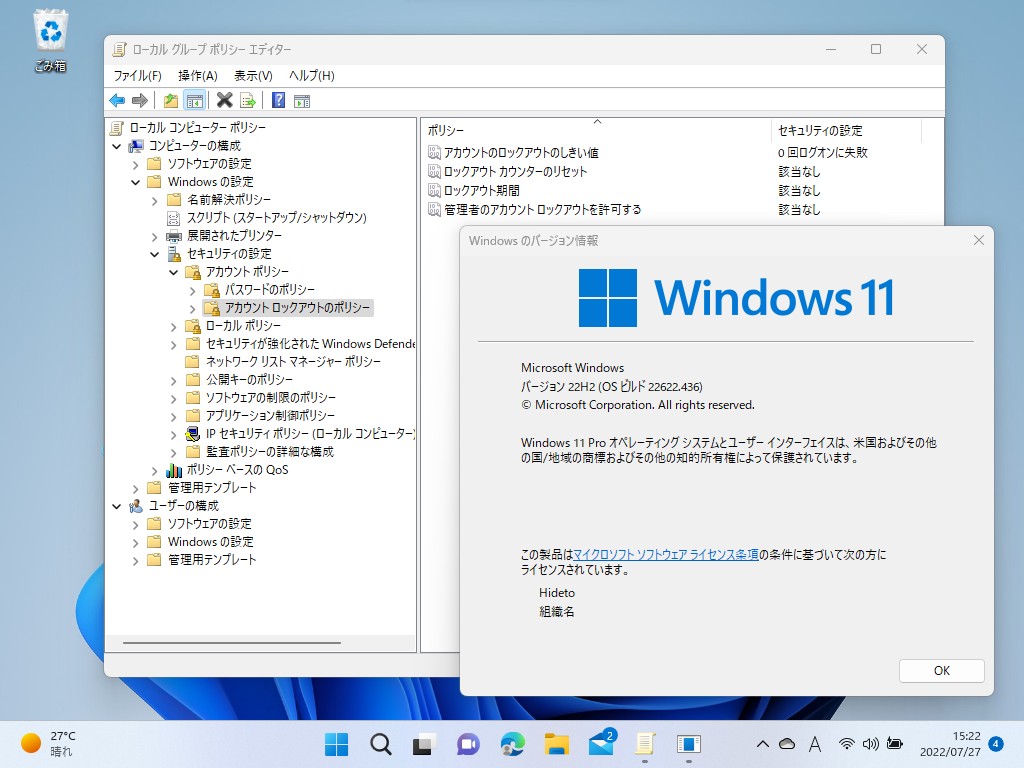Select 管理者のアカウント ロックアウトを許可する policy
This screenshot has width=1024, height=768.
point(542,210)
